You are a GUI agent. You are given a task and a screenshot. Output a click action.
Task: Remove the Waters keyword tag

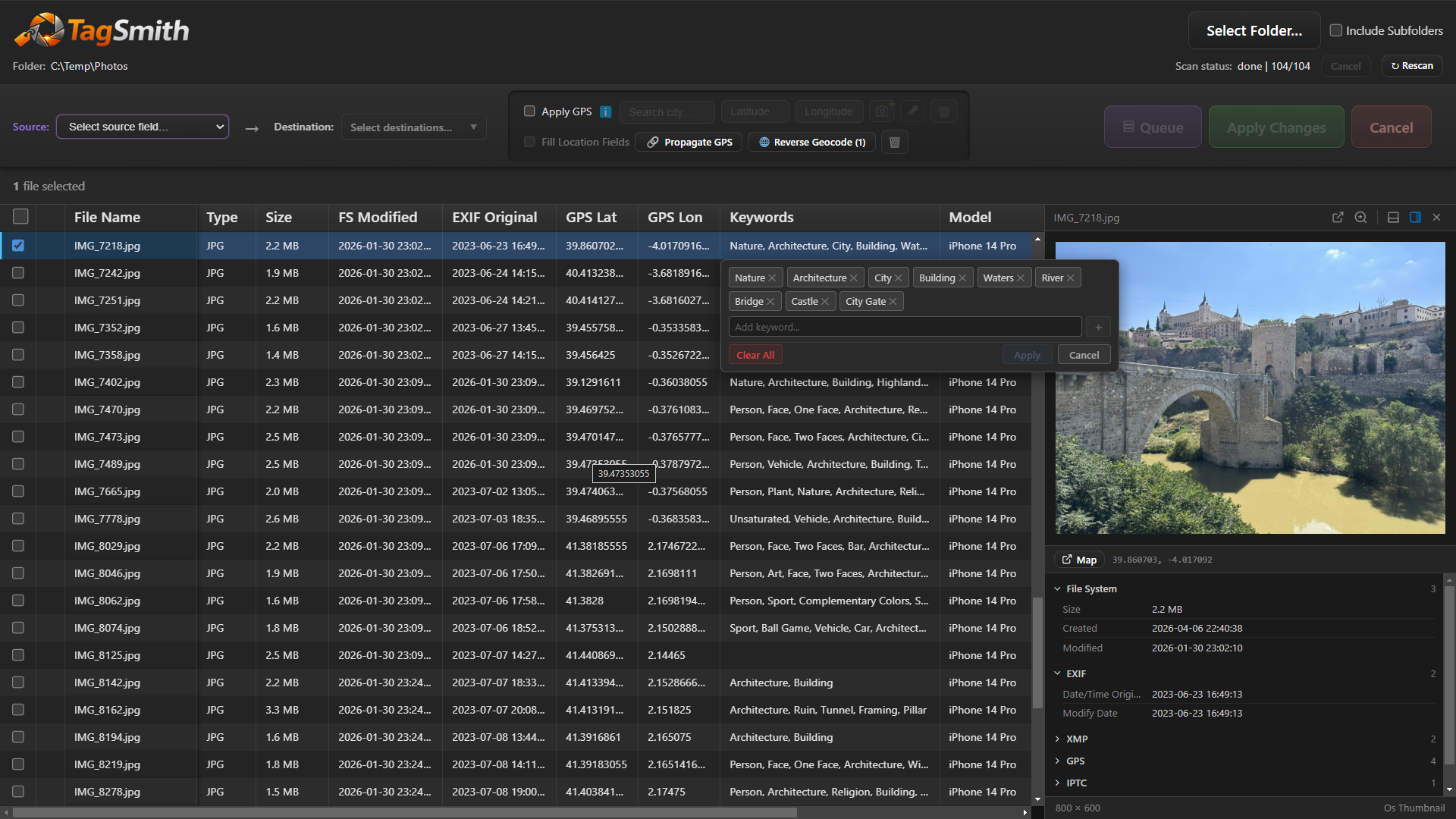click(x=1020, y=278)
